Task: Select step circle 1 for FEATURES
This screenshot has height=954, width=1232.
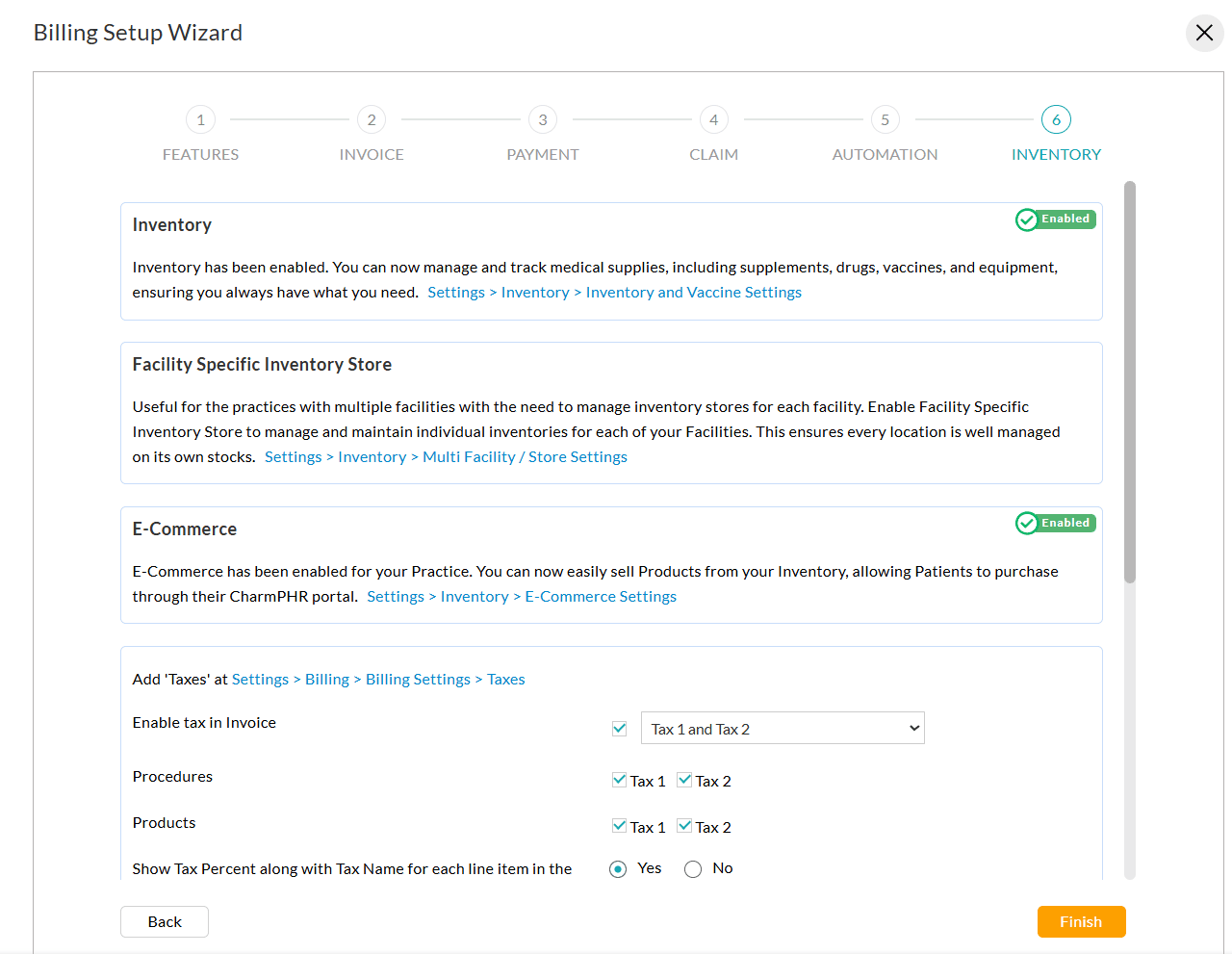Action: (200, 119)
